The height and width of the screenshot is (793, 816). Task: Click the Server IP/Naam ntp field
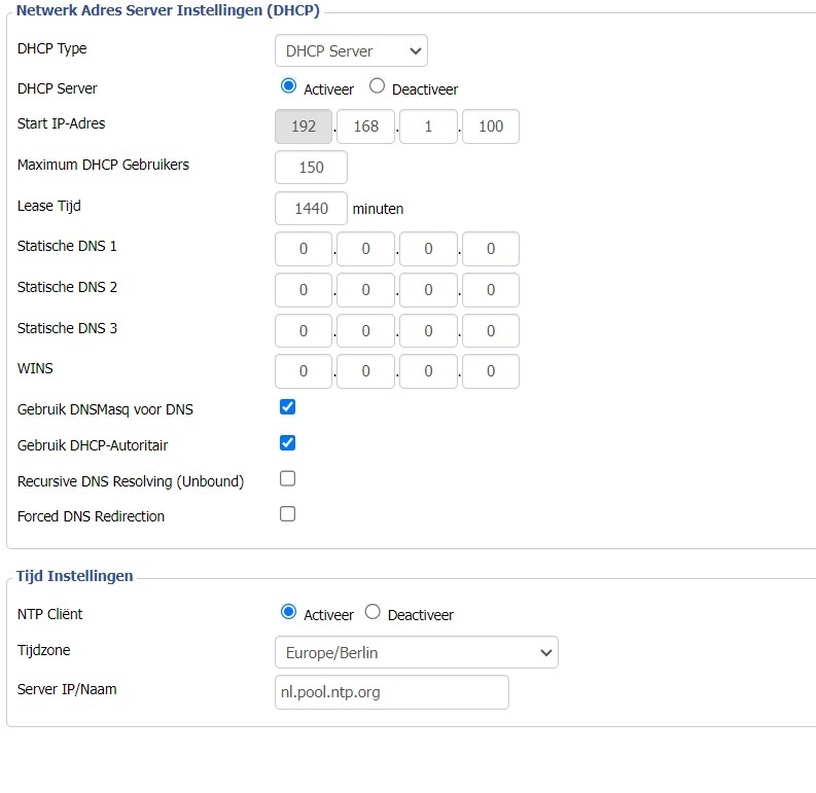pyautogui.click(x=392, y=693)
